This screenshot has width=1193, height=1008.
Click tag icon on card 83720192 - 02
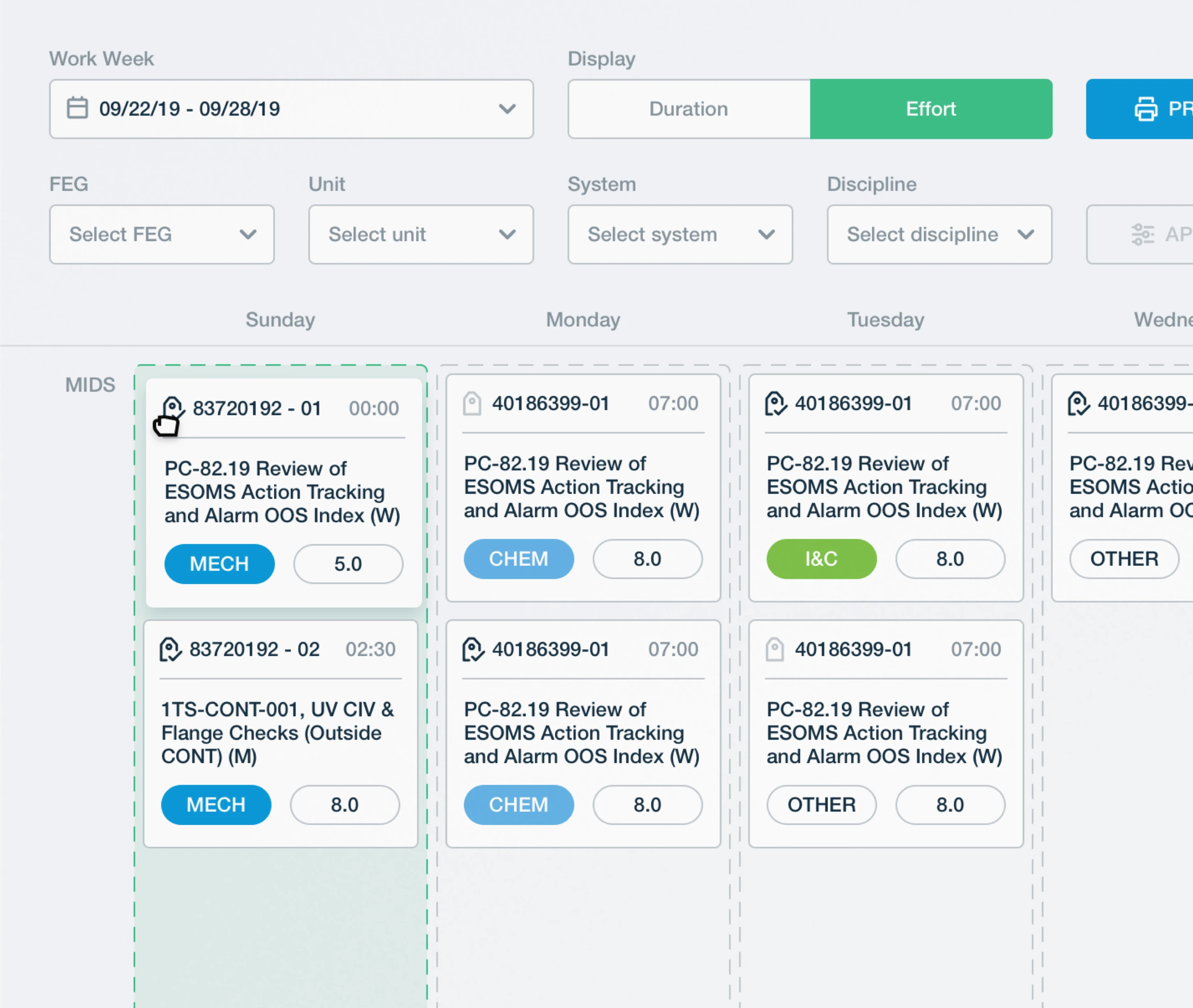coord(170,649)
